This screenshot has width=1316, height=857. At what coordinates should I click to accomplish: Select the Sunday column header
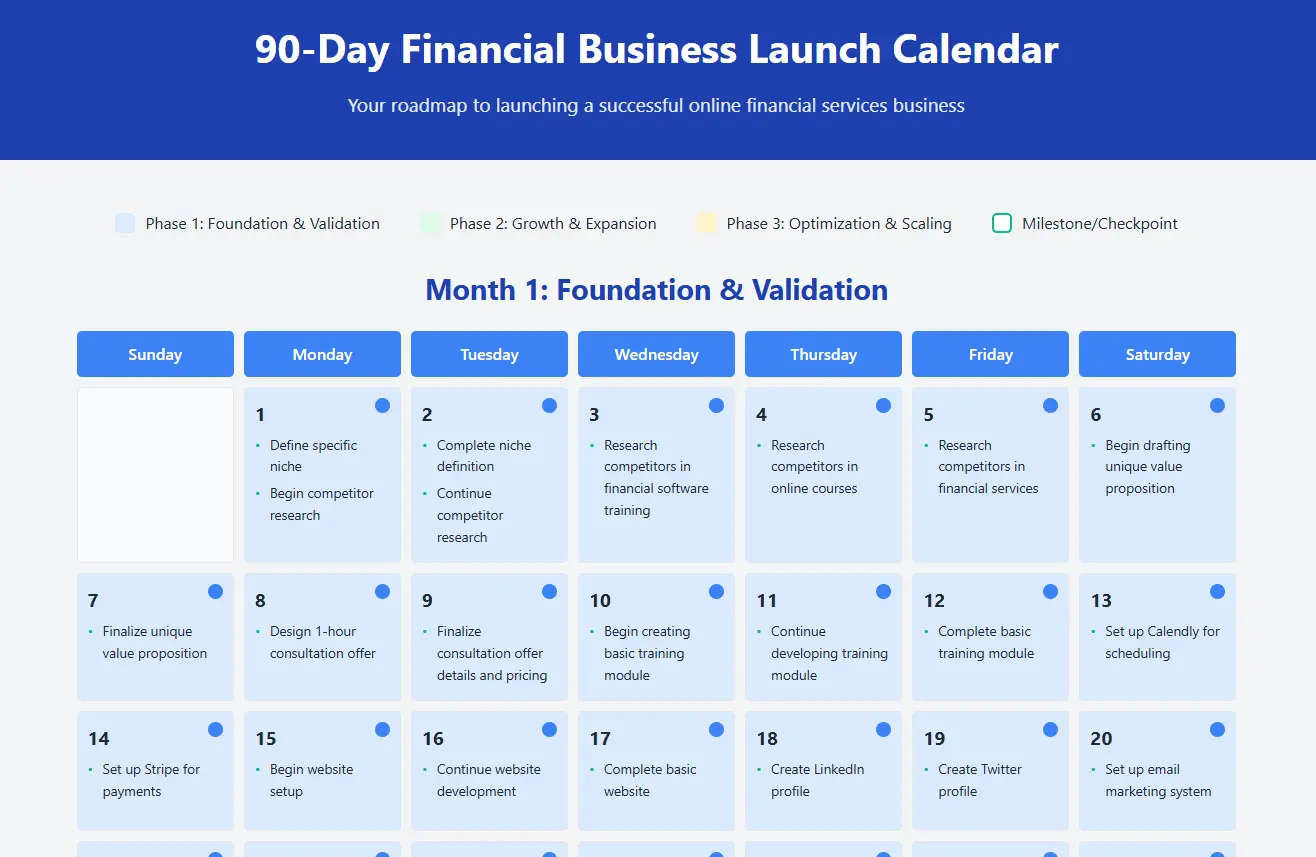coord(155,354)
